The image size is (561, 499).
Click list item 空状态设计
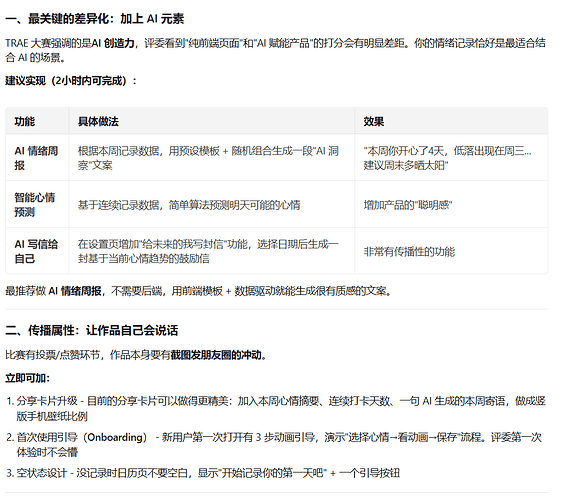[203, 473]
